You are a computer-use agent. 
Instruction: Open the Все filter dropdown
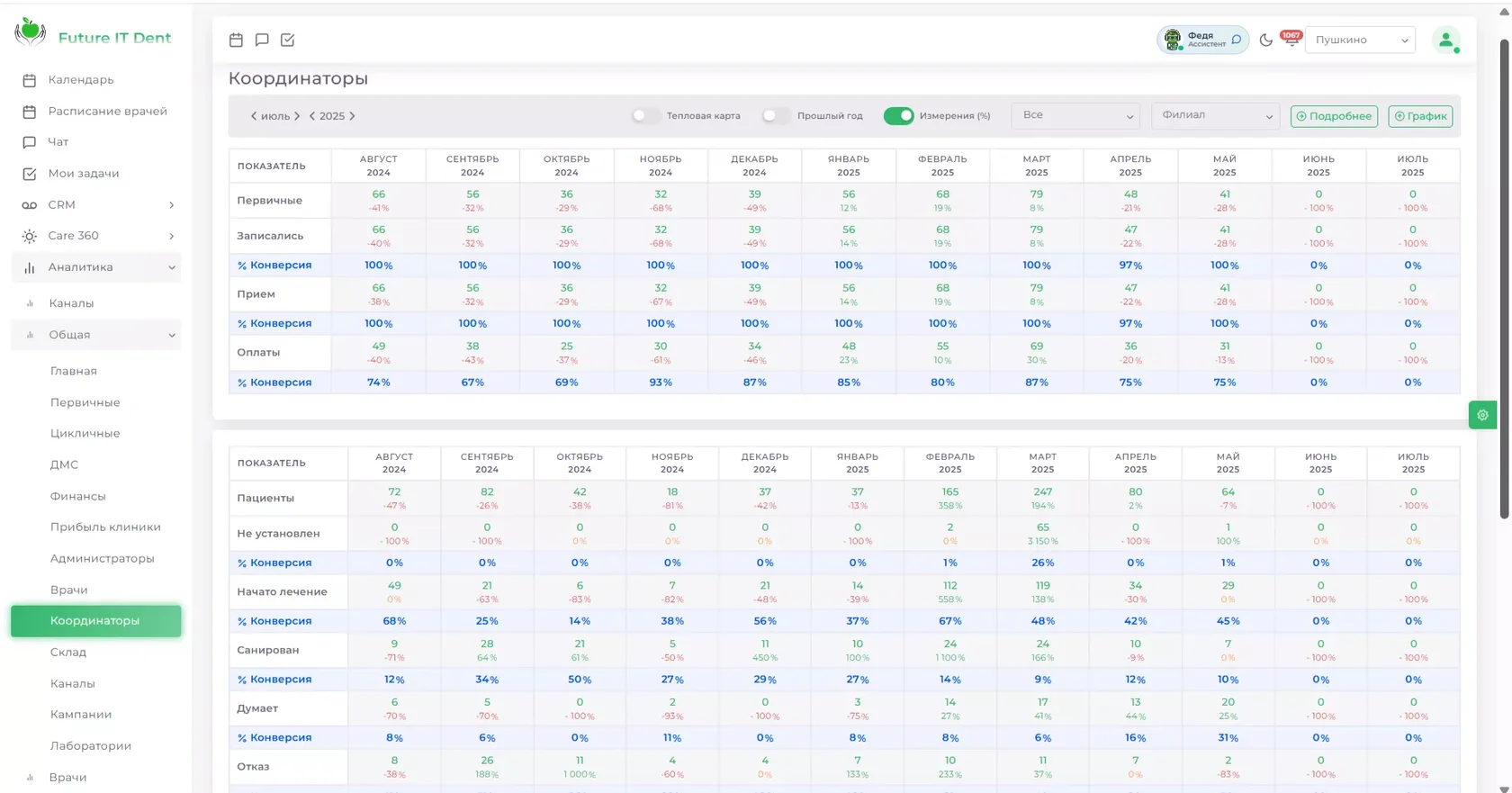tap(1075, 115)
